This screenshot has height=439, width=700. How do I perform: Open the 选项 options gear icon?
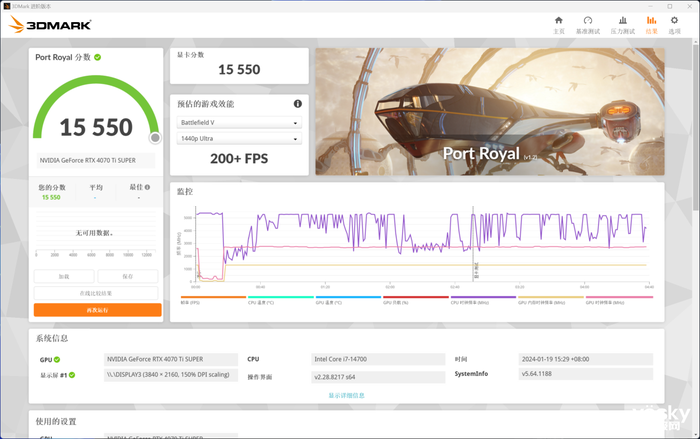674,21
